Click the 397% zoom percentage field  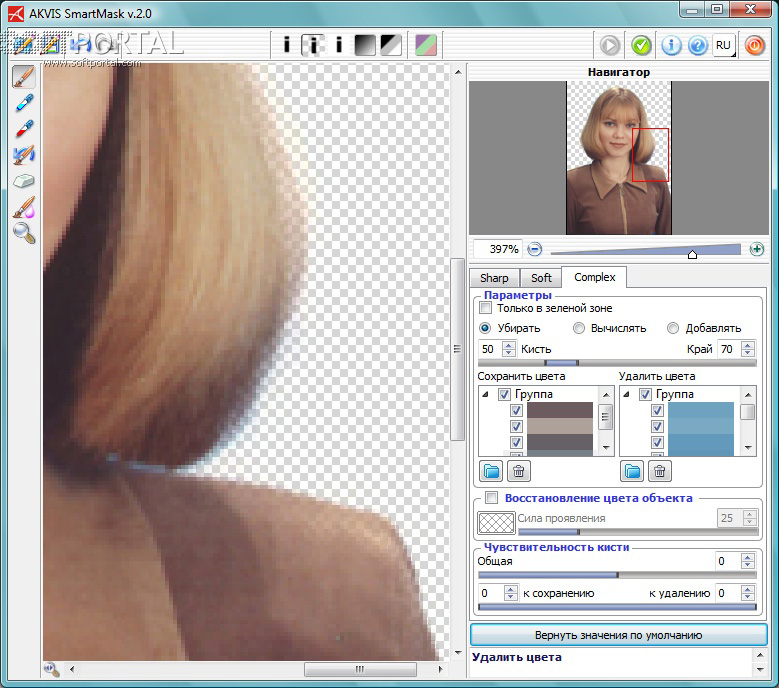click(x=498, y=249)
